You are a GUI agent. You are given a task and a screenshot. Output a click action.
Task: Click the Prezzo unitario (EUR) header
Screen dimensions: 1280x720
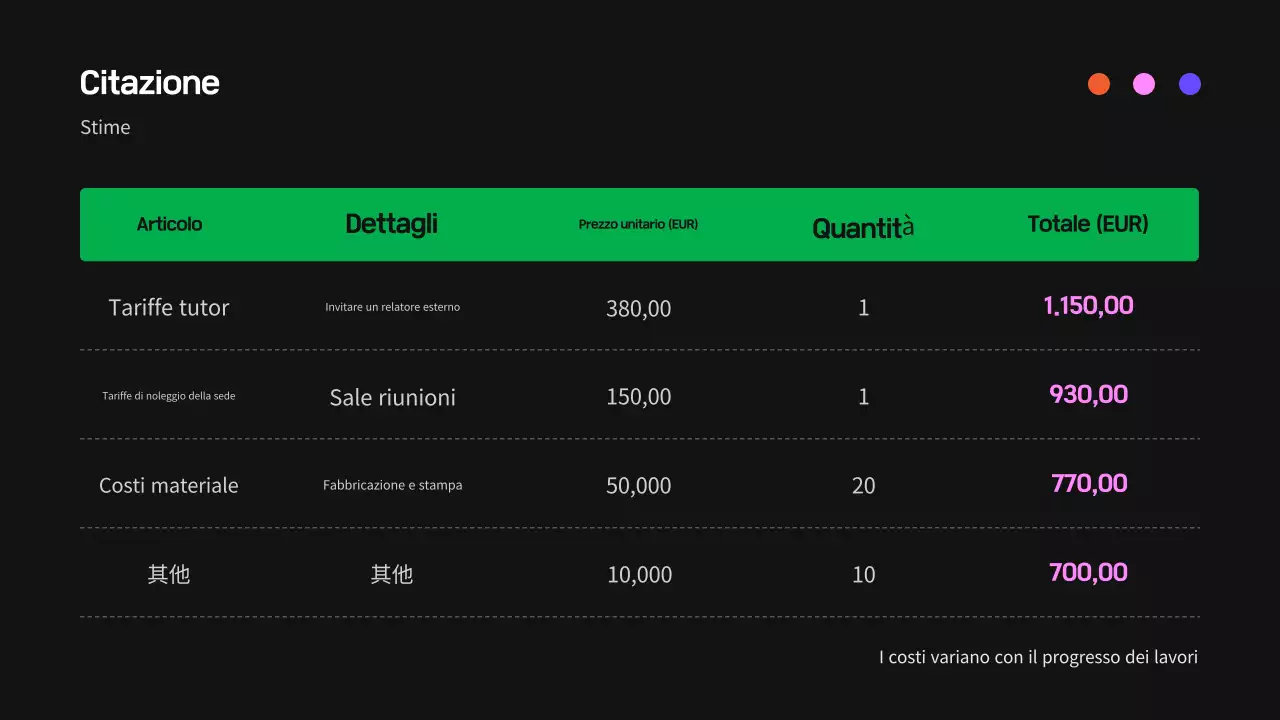tap(638, 224)
